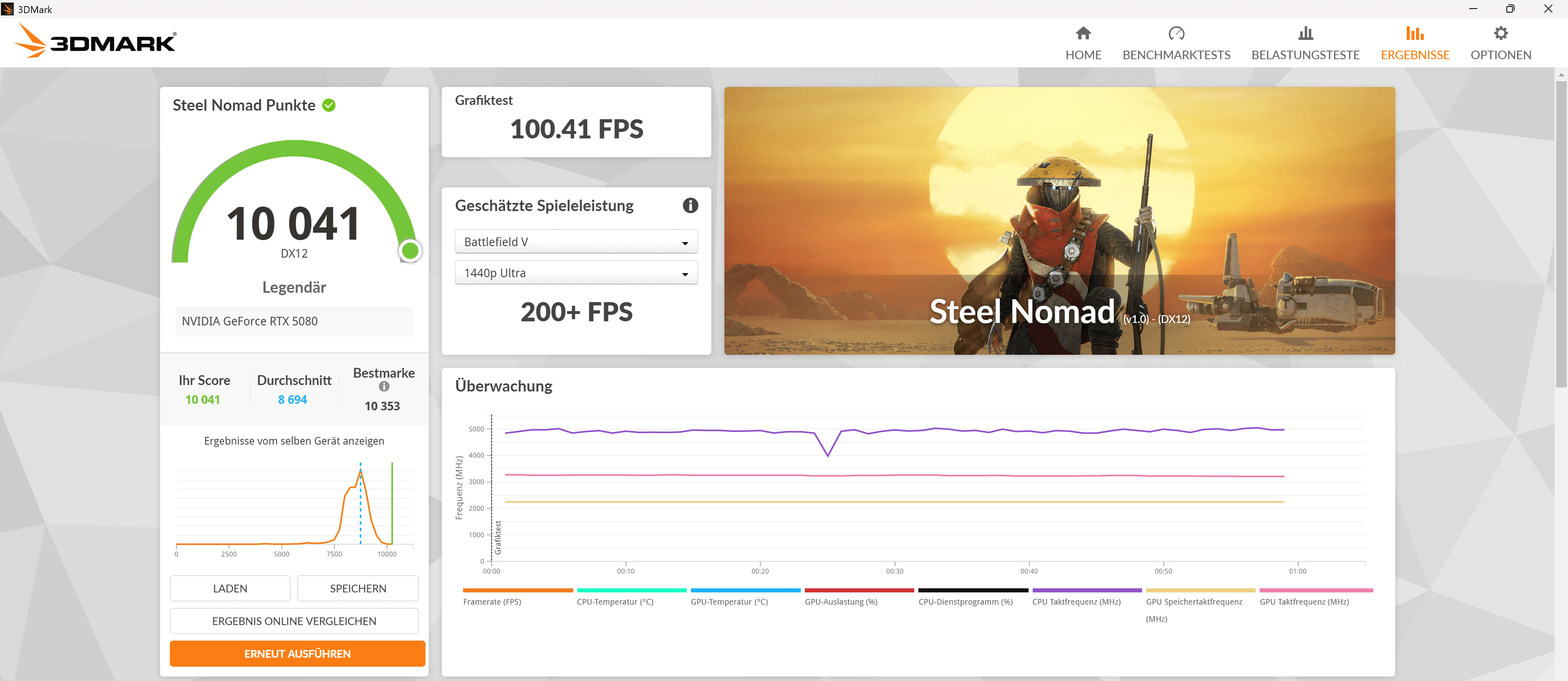This screenshot has width=1568, height=681.
Task: Switch to the BELASTUNGSTESTE tab
Action: coord(1305,43)
